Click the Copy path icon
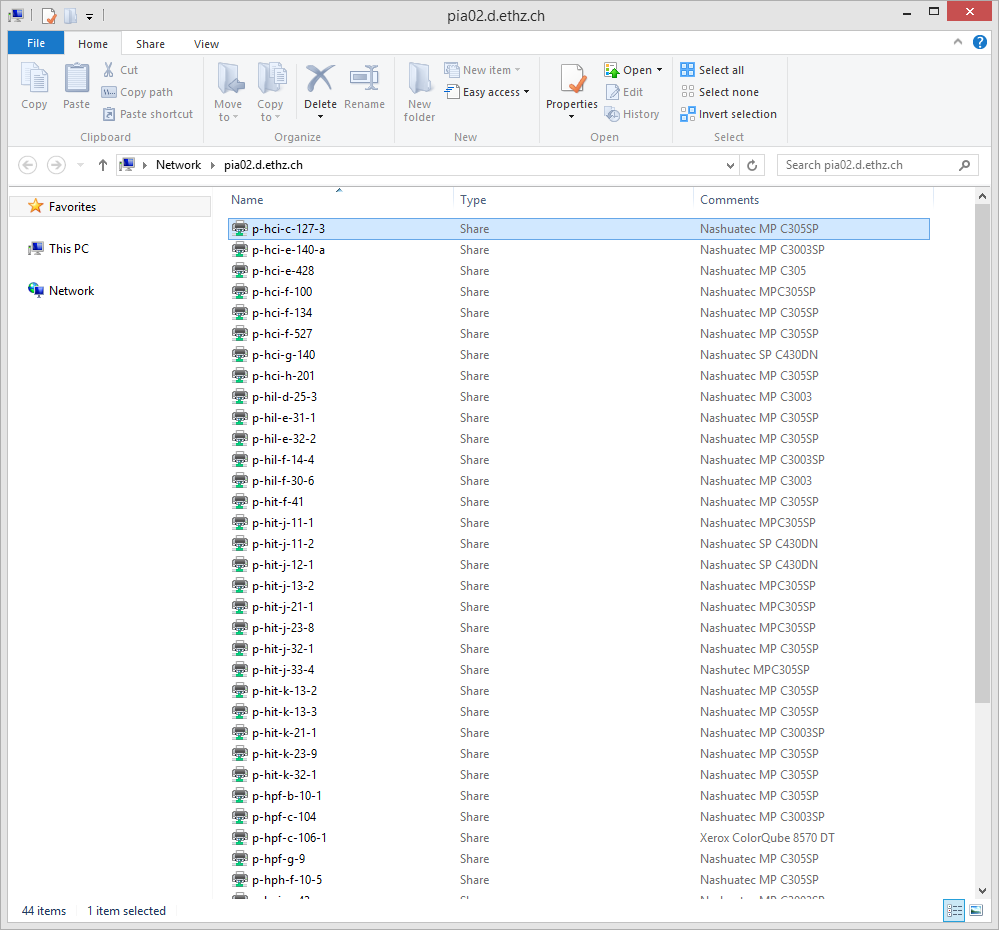This screenshot has height=930, width=999. coord(109,92)
